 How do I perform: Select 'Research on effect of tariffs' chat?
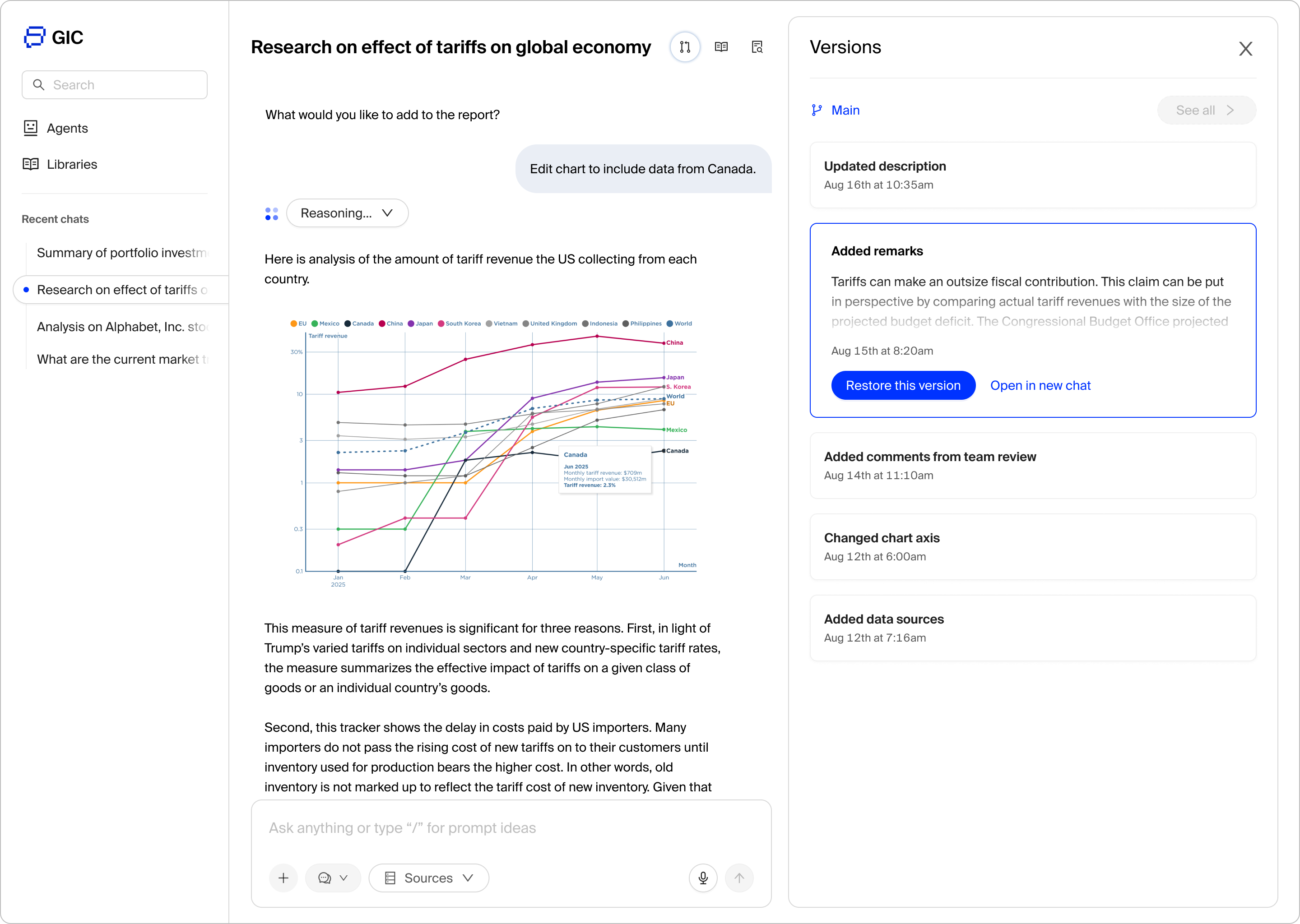click(121, 290)
